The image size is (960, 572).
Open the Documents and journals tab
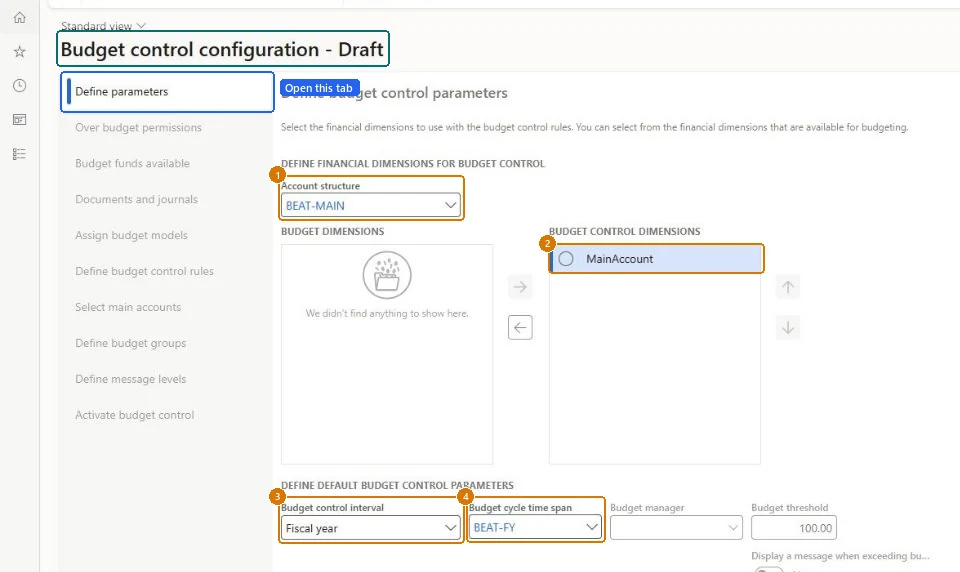[x=137, y=200]
